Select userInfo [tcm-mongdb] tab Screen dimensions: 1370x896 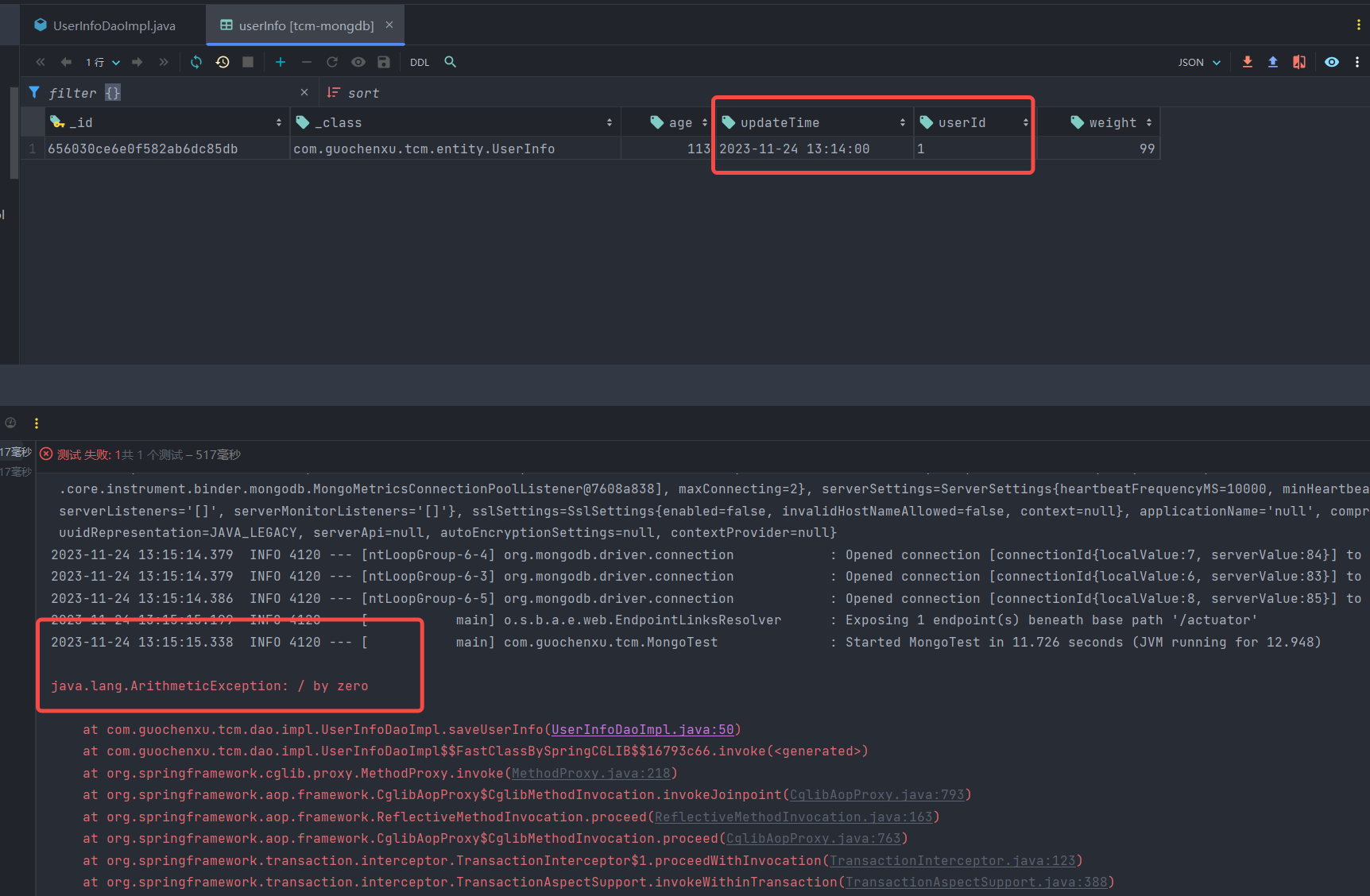[306, 25]
